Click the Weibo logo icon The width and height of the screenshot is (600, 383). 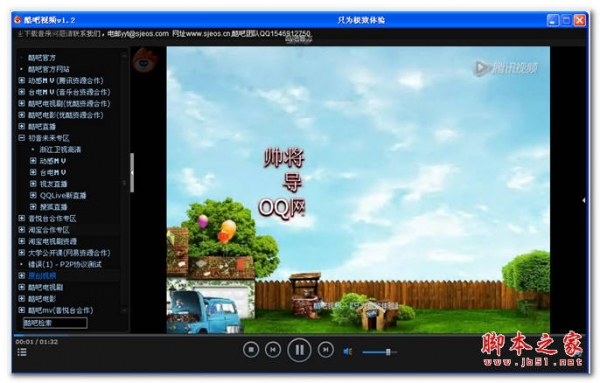[x=145, y=60]
